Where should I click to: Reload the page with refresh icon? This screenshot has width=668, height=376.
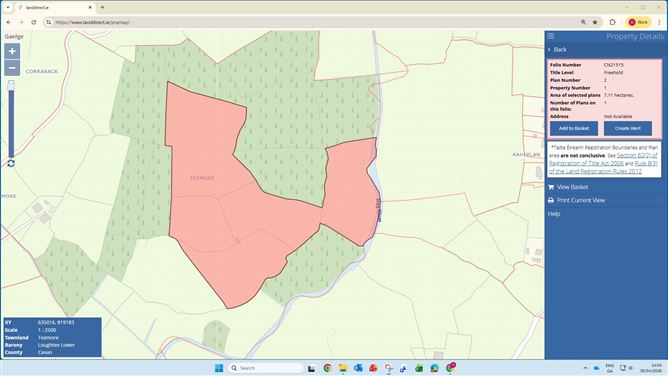34,22
